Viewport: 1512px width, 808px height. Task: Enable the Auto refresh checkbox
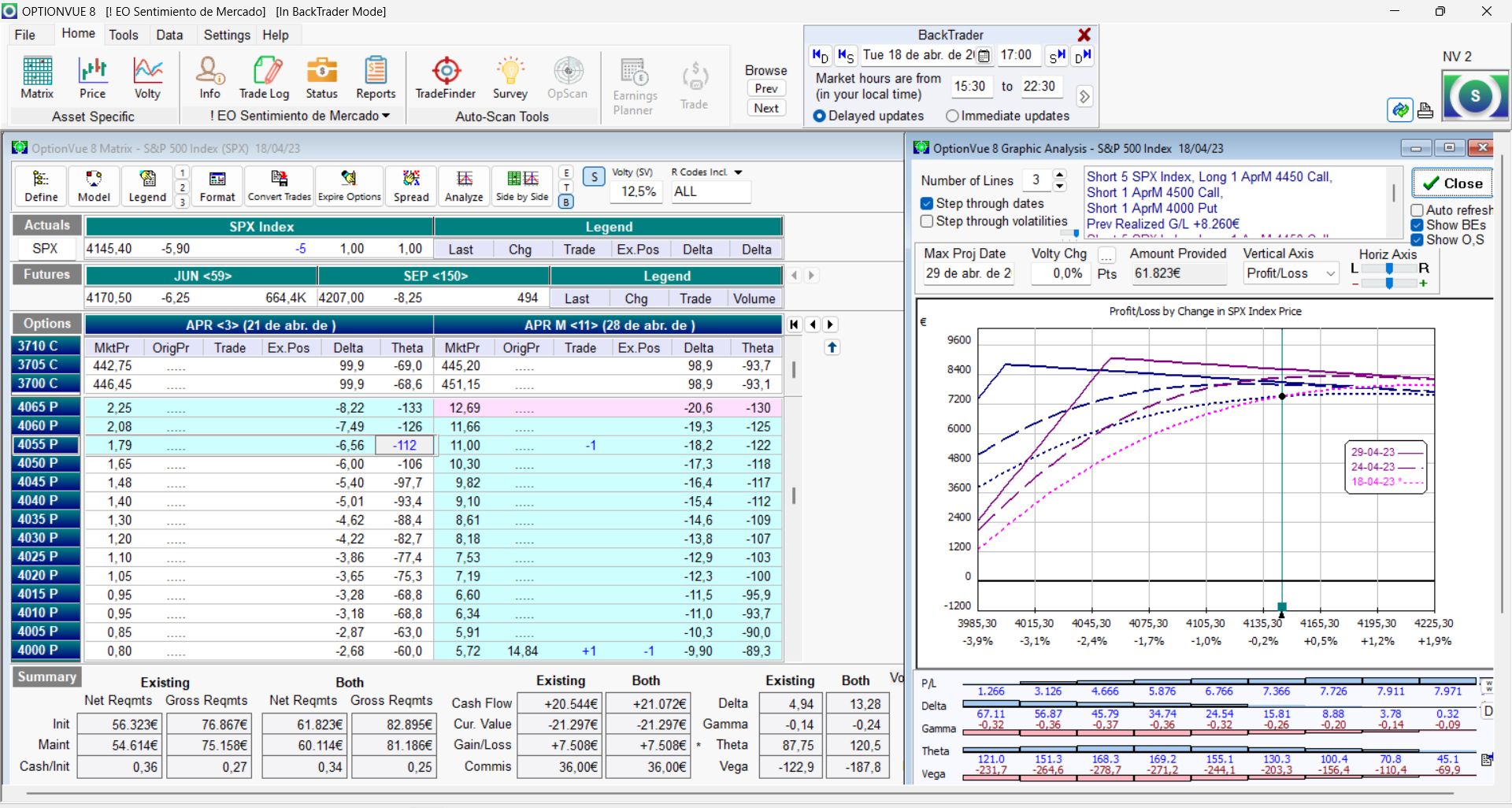pyautogui.click(x=1417, y=210)
